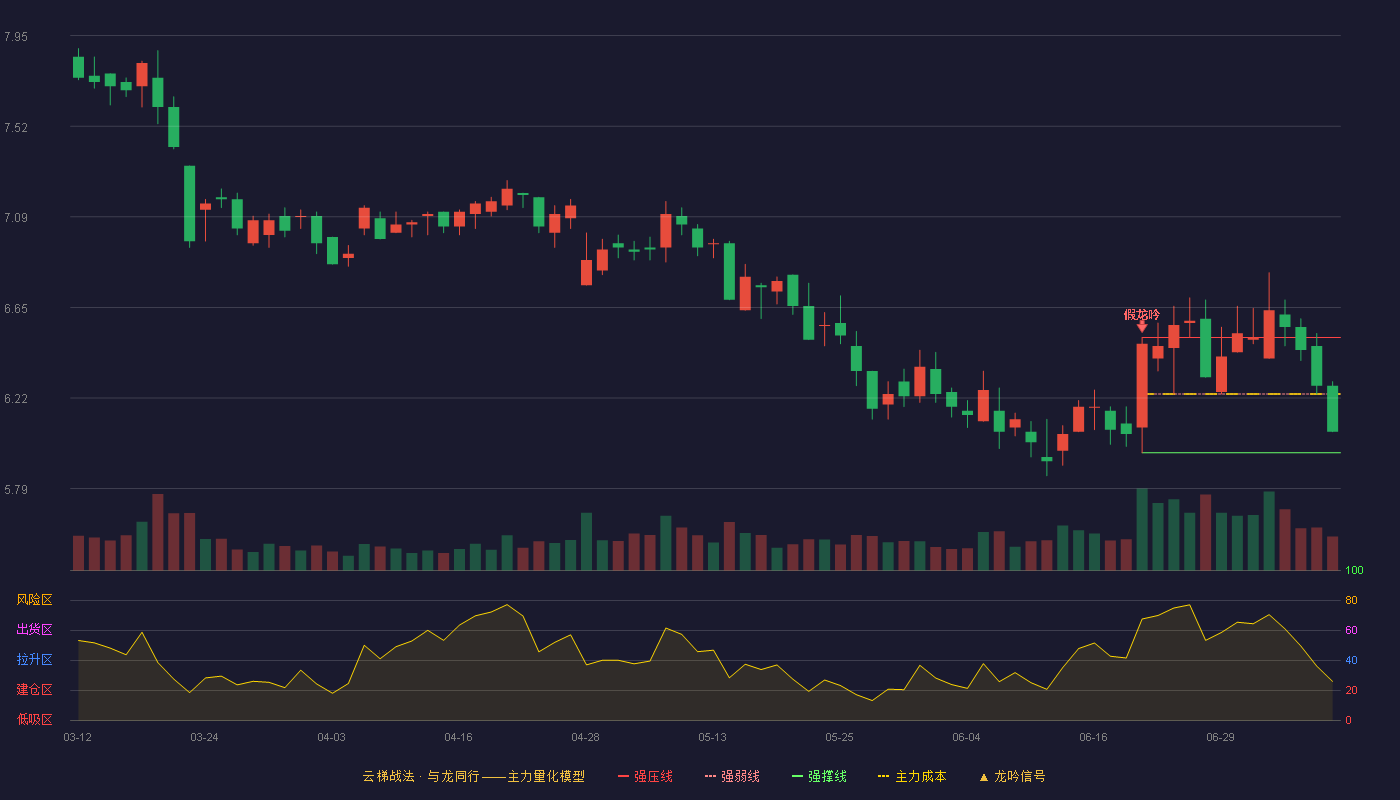Image resolution: width=1400 pixels, height=800 pixels.
Task: Click the 7.52 price axis label
Action: coord(16,128)
